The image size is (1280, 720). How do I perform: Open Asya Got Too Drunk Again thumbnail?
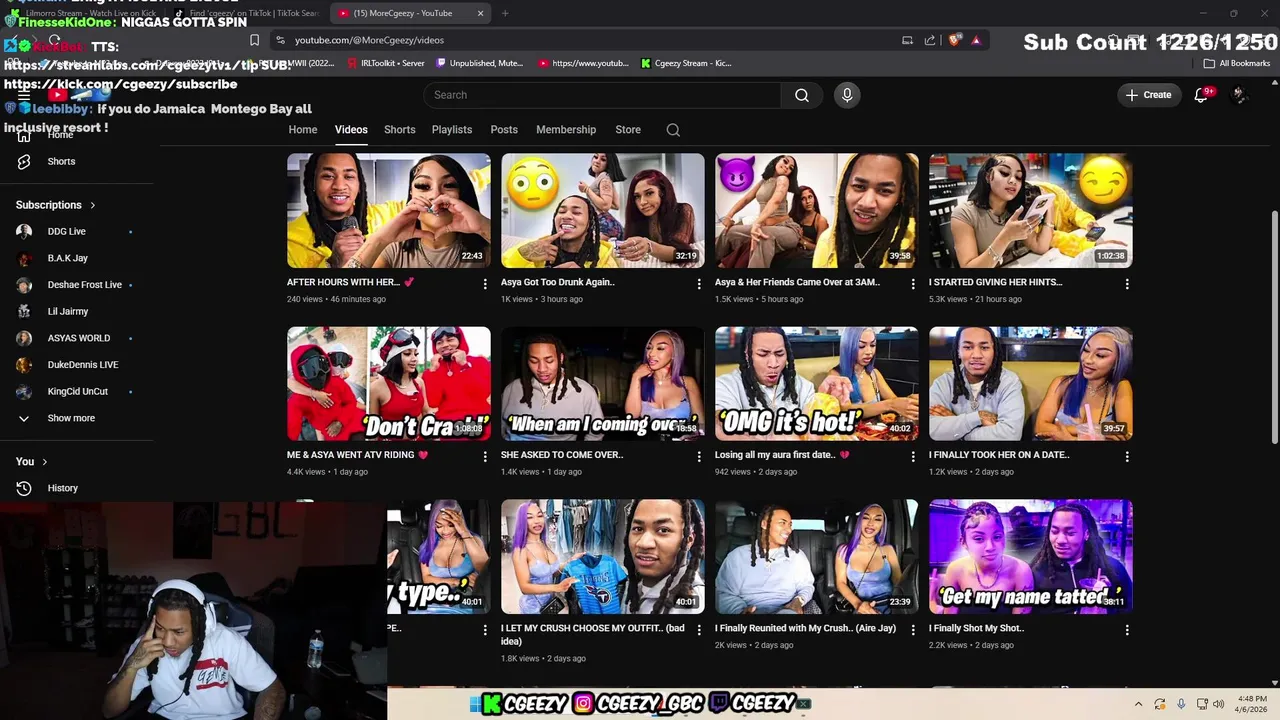tap(603, 210)
